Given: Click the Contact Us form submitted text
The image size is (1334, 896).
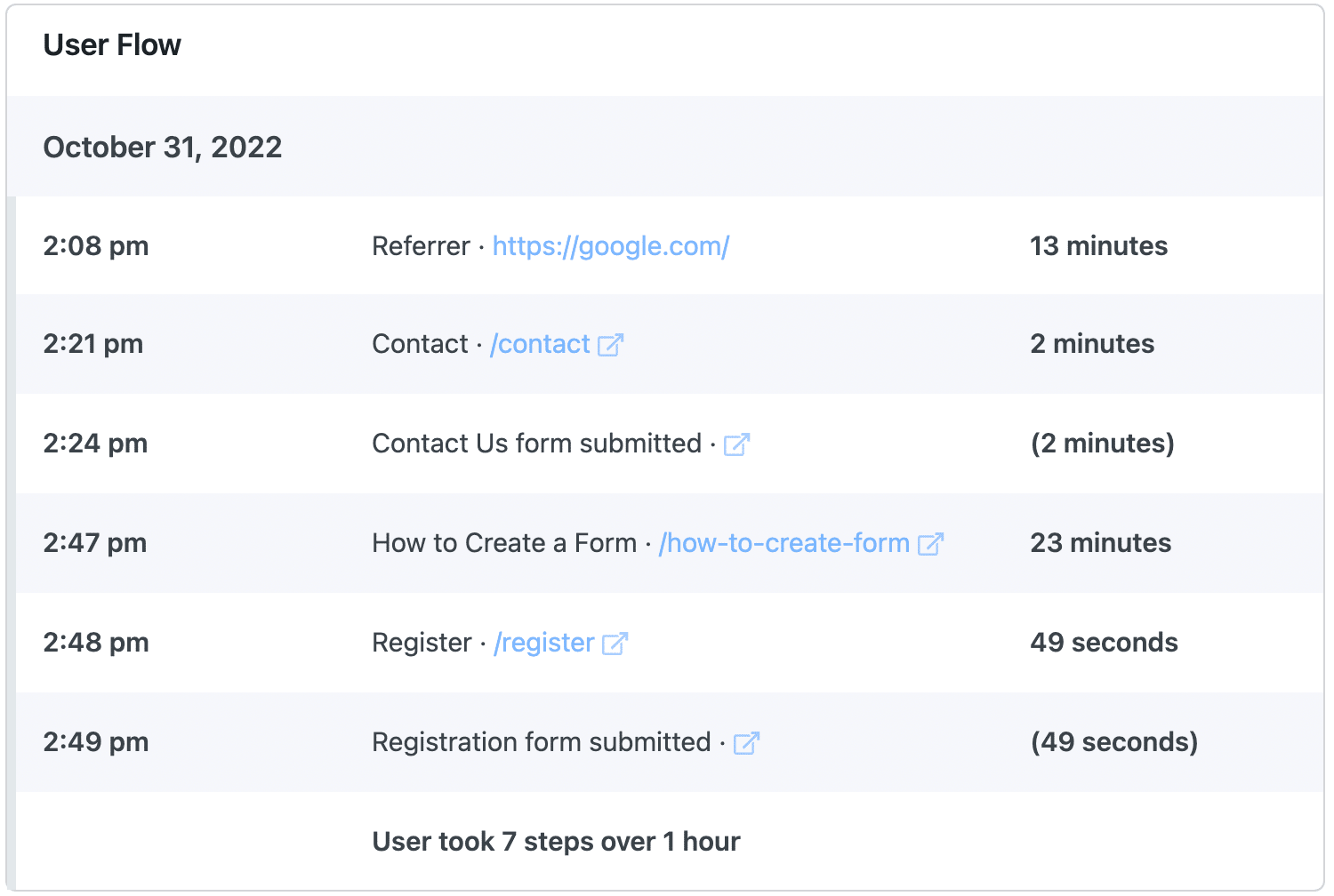Looking at the screenshot, I should [537, 444].
